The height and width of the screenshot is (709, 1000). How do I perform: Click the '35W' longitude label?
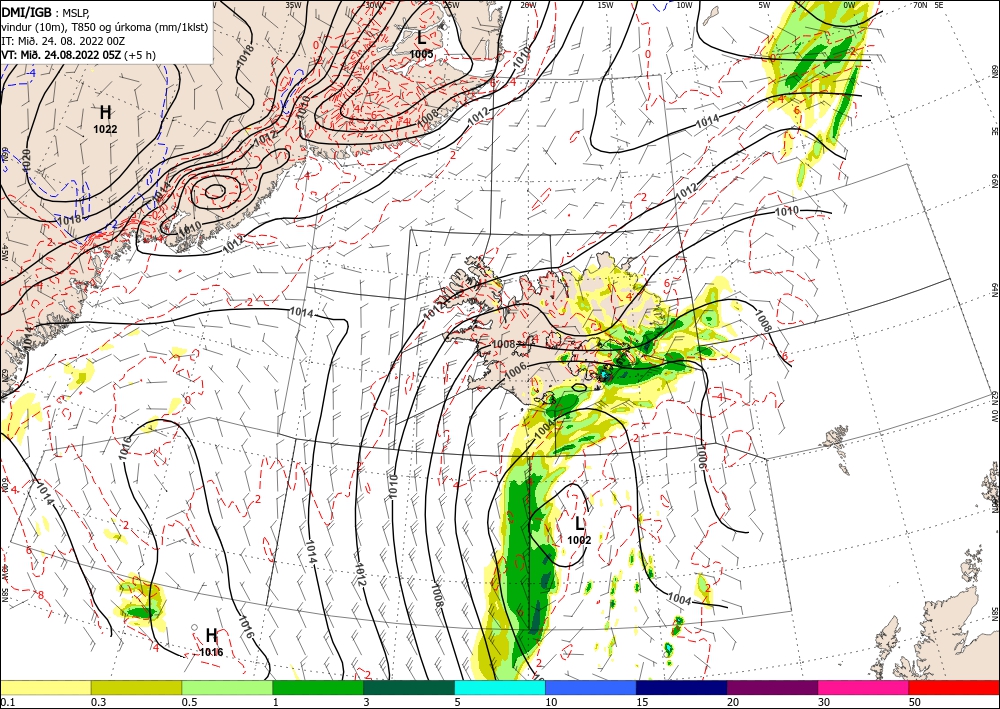click(293, 5)
